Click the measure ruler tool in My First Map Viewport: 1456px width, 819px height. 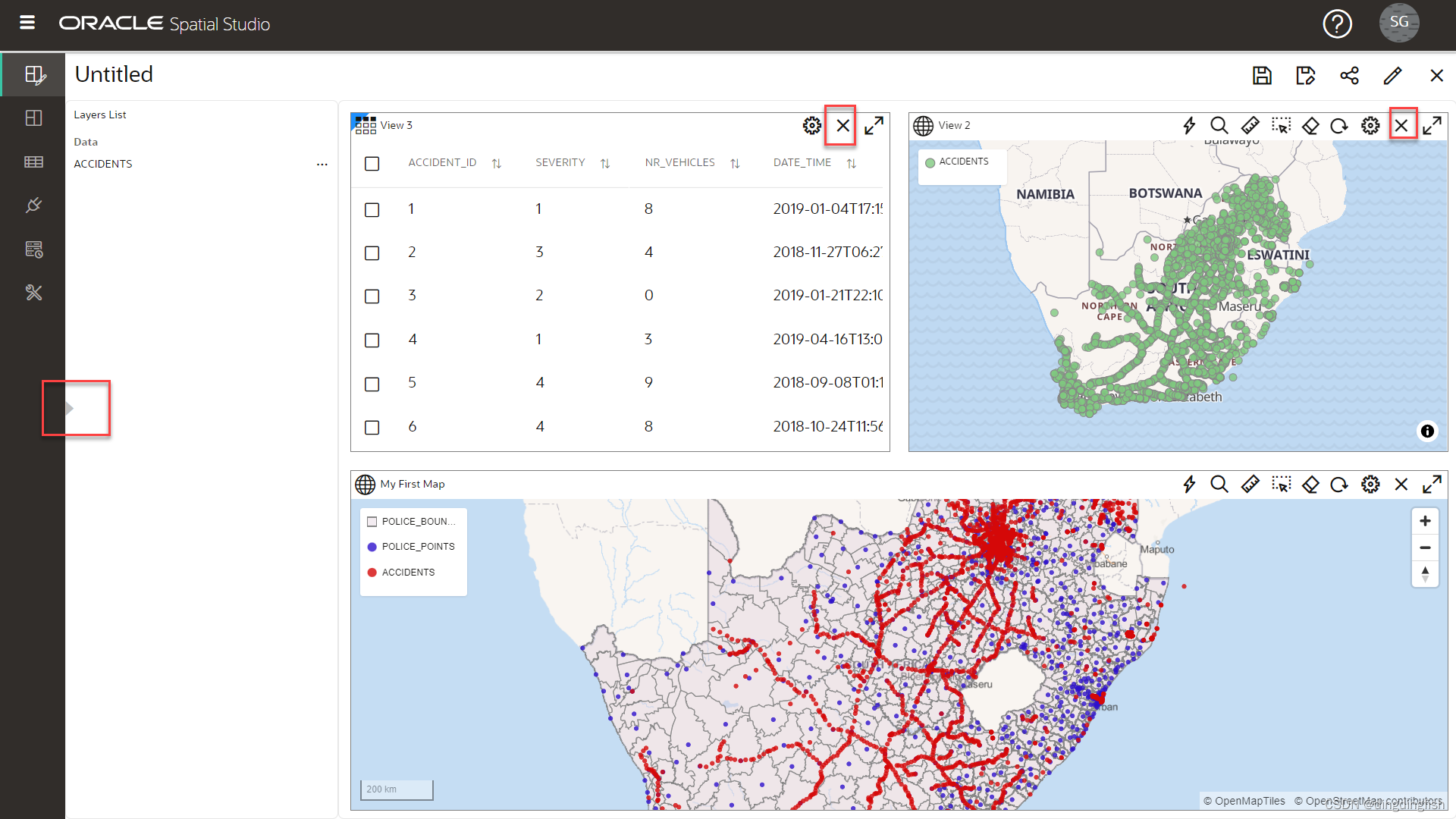(1250, 484)
